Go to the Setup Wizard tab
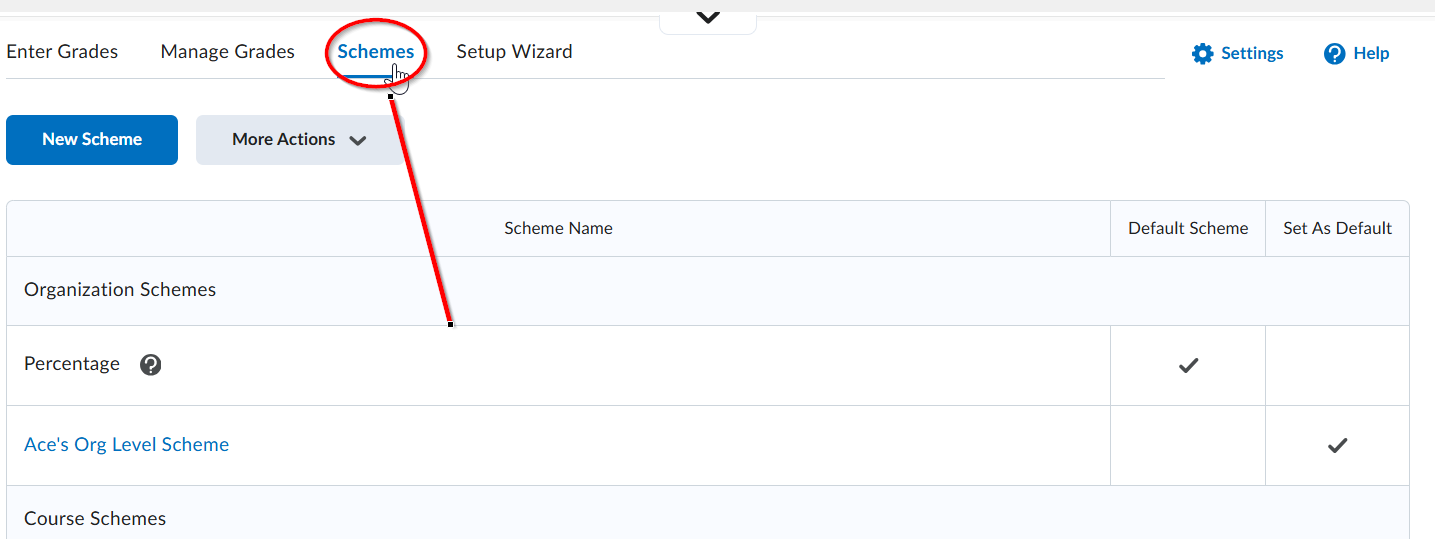Image resolution: width=1435 pixels, height=539 pixels. pos(514,52)
